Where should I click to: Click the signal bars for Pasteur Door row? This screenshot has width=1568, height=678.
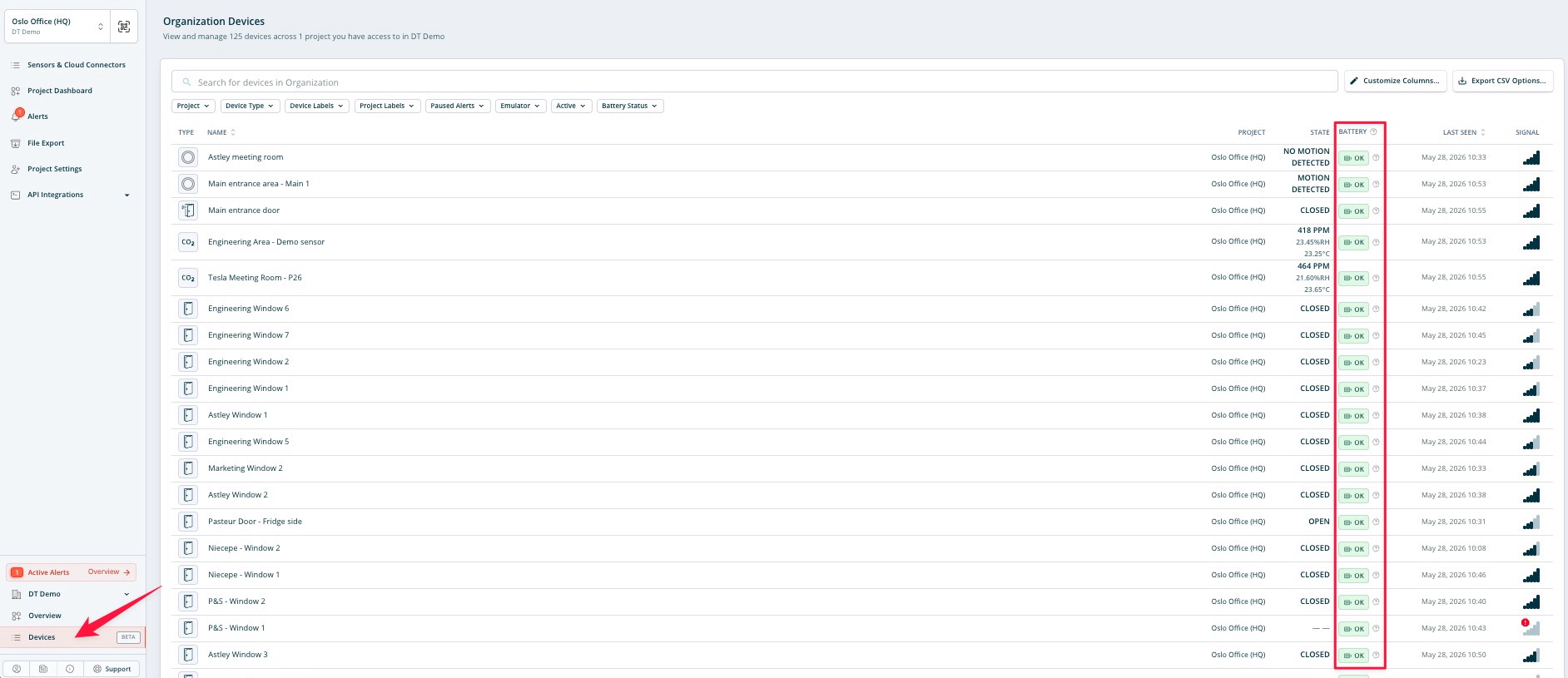(x=1531, y=522)
